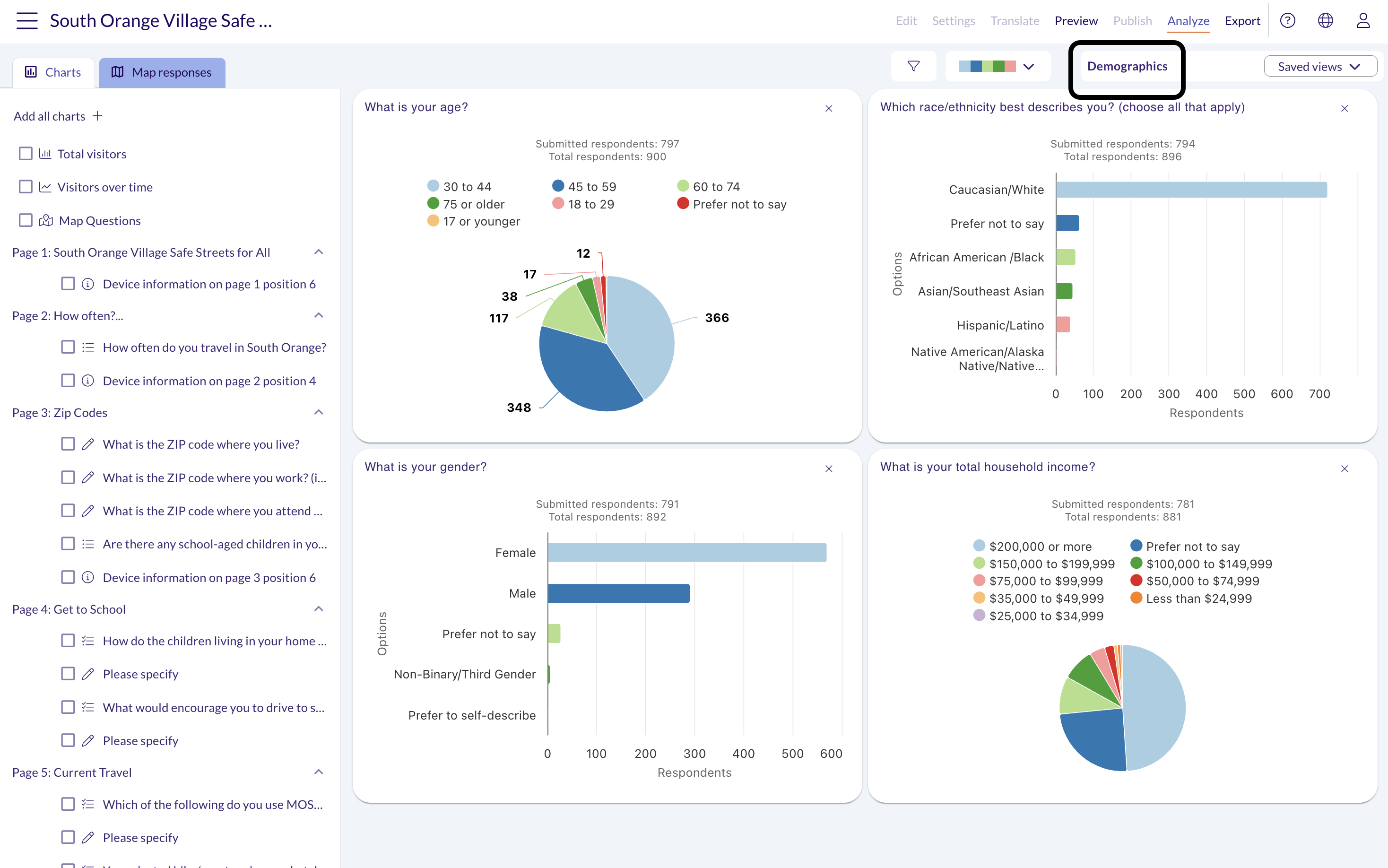Check 'Which of the following do you use MOS' checkbox
This screenshot has height=868, width=1388.
(68, 804)
